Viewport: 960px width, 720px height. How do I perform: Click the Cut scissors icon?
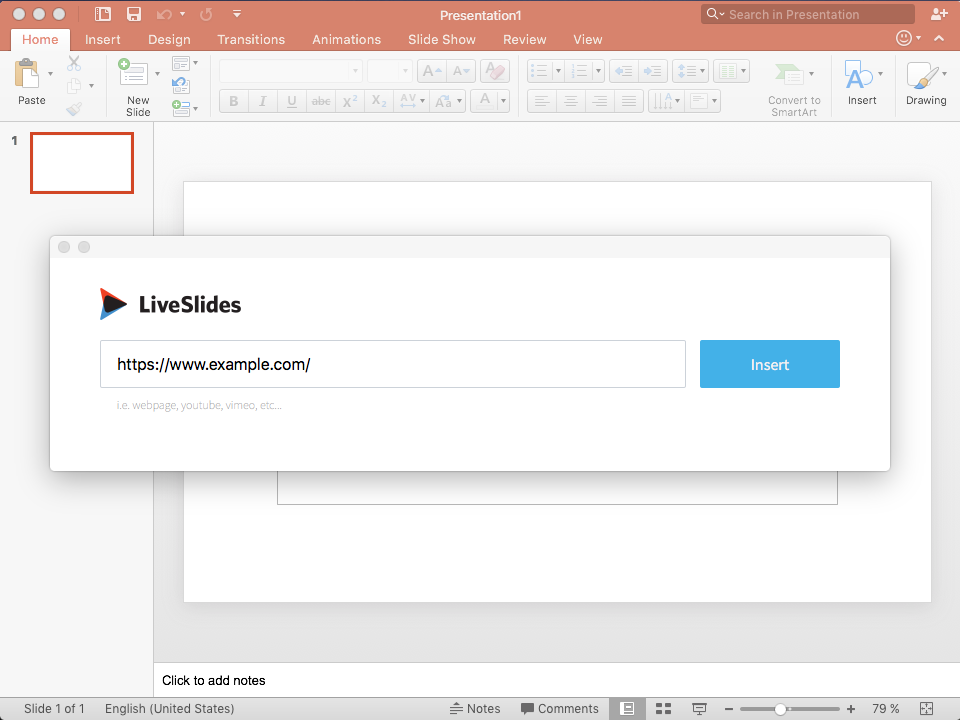pos(74,63)
